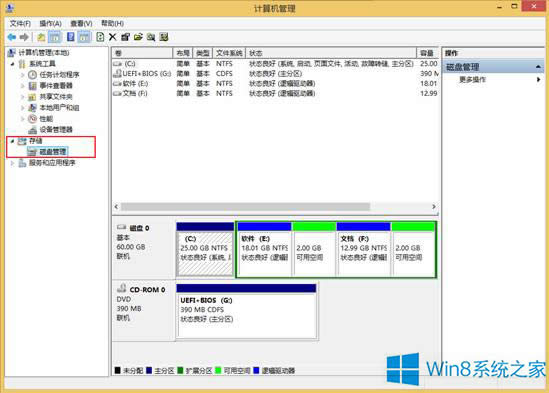This screenshot has width=549, height=393.
Task: Toggle the Show/Hide Console Tree toolbar icon
Action: point(54,37)
